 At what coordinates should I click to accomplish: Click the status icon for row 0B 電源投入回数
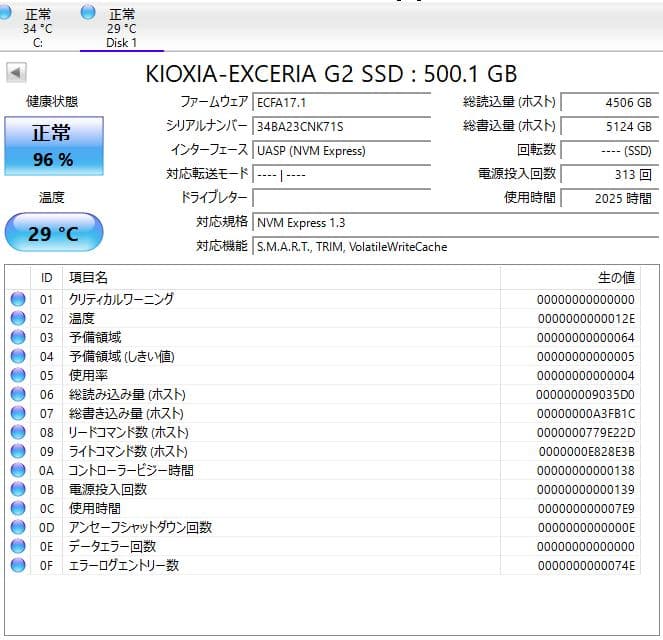point(18,489)
